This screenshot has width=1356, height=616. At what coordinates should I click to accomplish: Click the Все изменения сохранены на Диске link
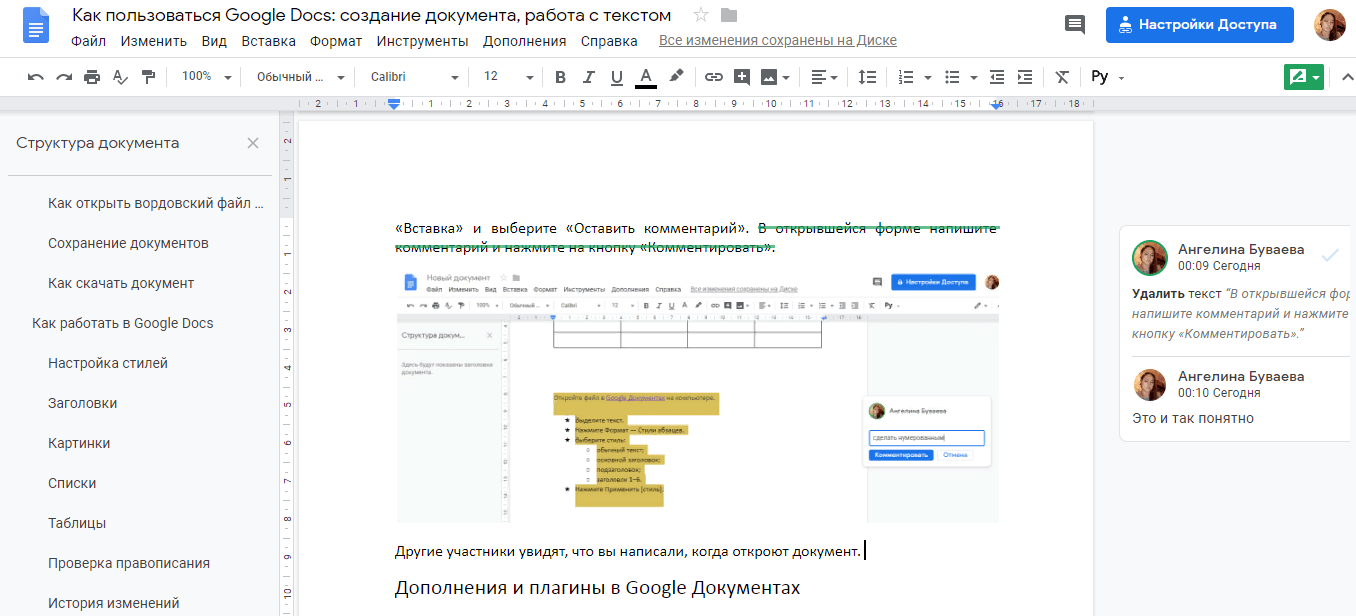coord(777,41)
